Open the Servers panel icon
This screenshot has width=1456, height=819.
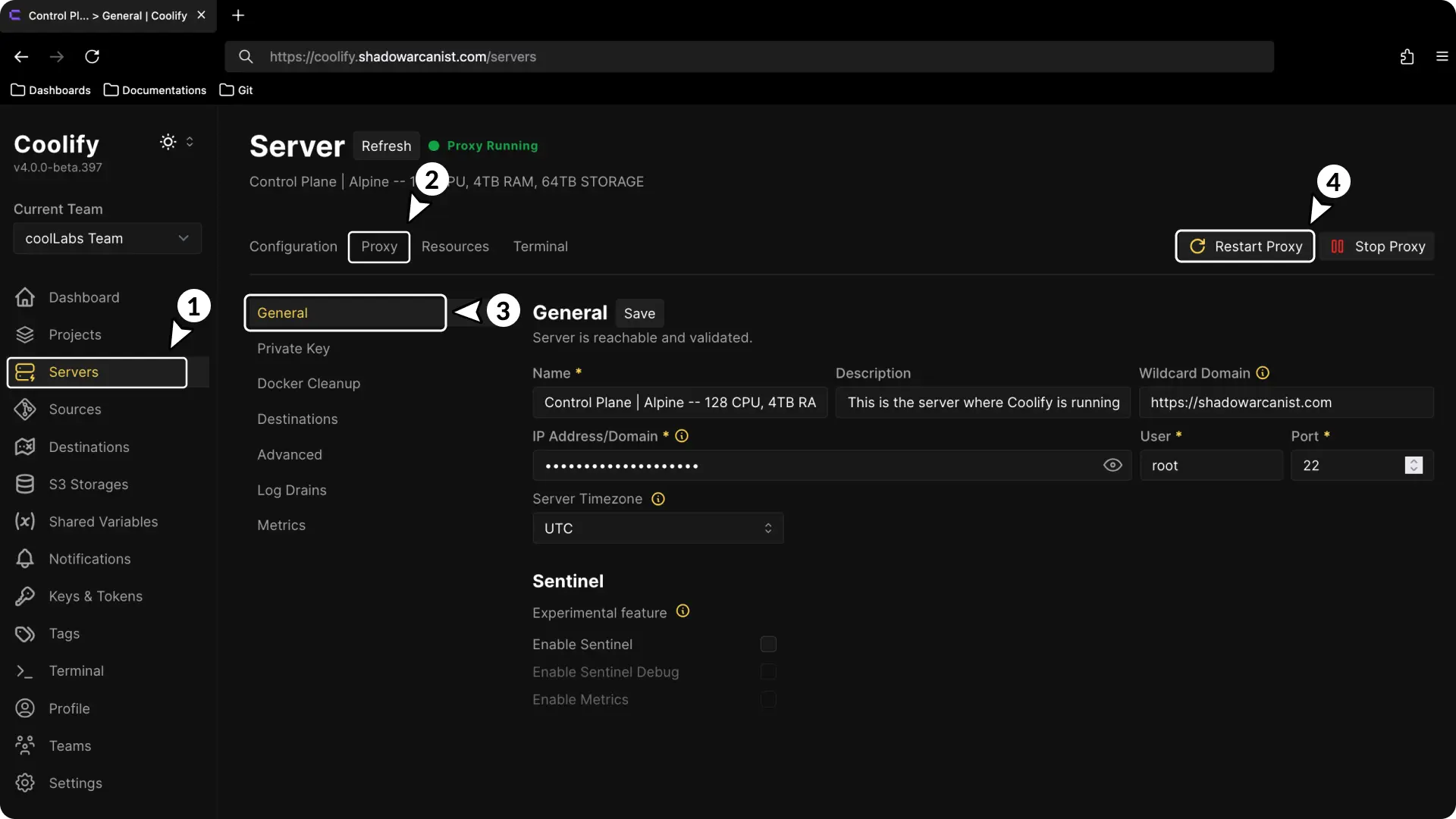click(25, 372)
